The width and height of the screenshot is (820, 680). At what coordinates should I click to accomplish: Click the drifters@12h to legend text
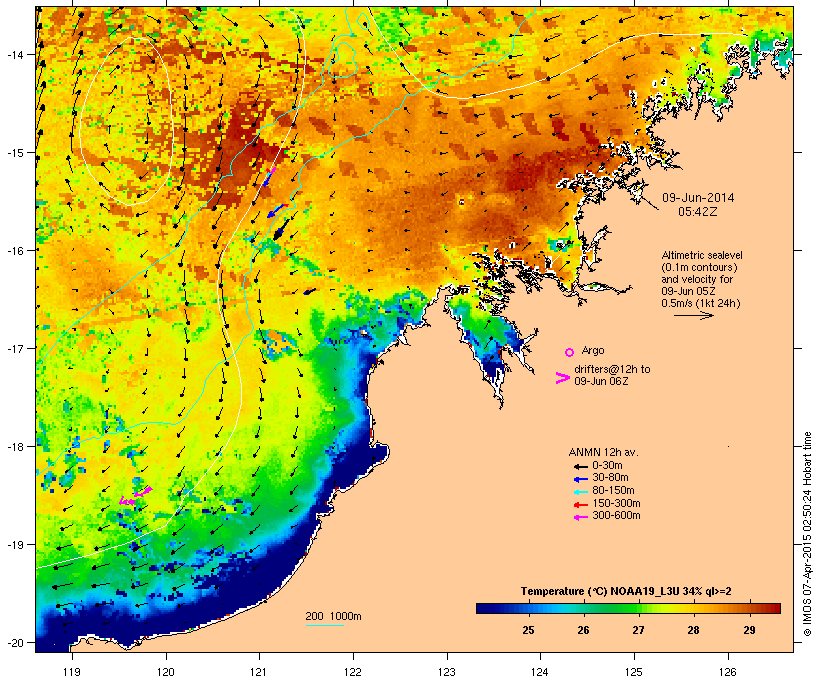click(x=612, y=369)
